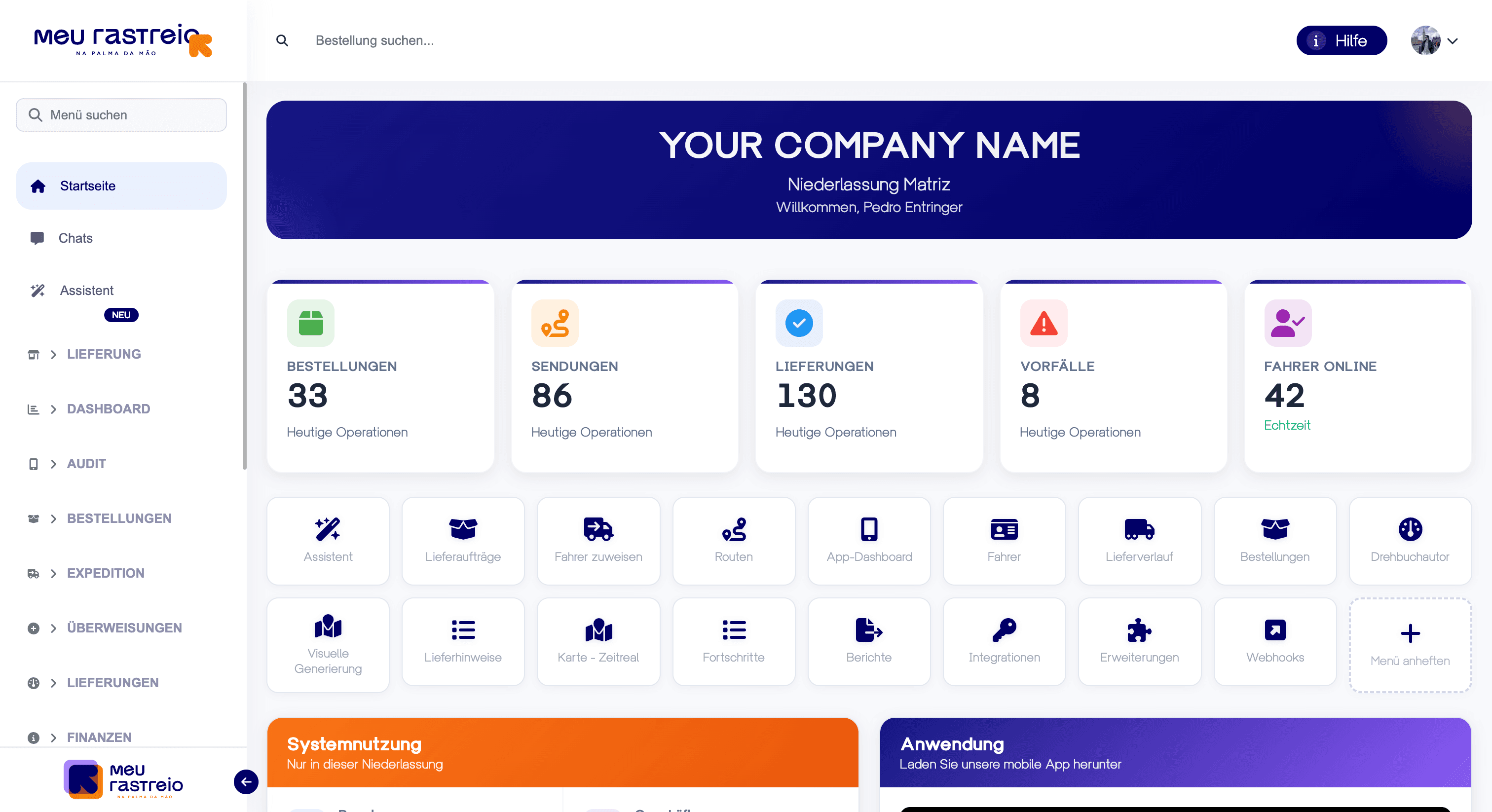Click the orange Sendungen route icon
Screen dimensions: 1492x812
click(x=555, y=323)
